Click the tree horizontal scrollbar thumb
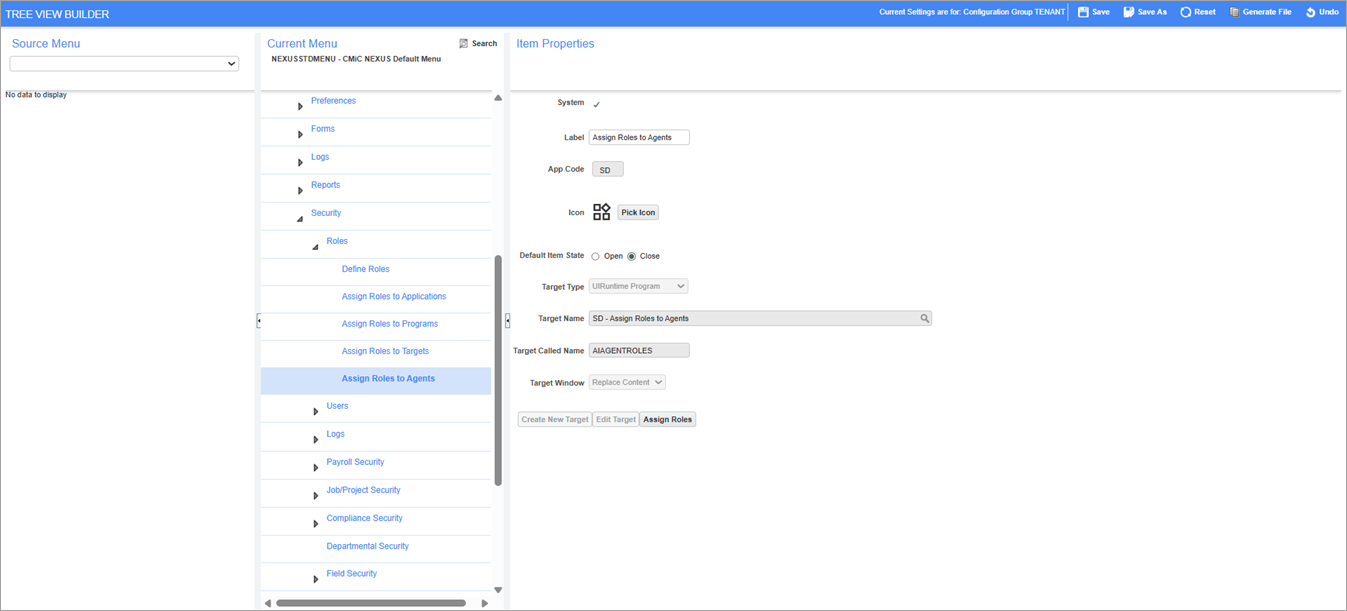The width and height of the screenshot is (1347, 611). [371, 603]
